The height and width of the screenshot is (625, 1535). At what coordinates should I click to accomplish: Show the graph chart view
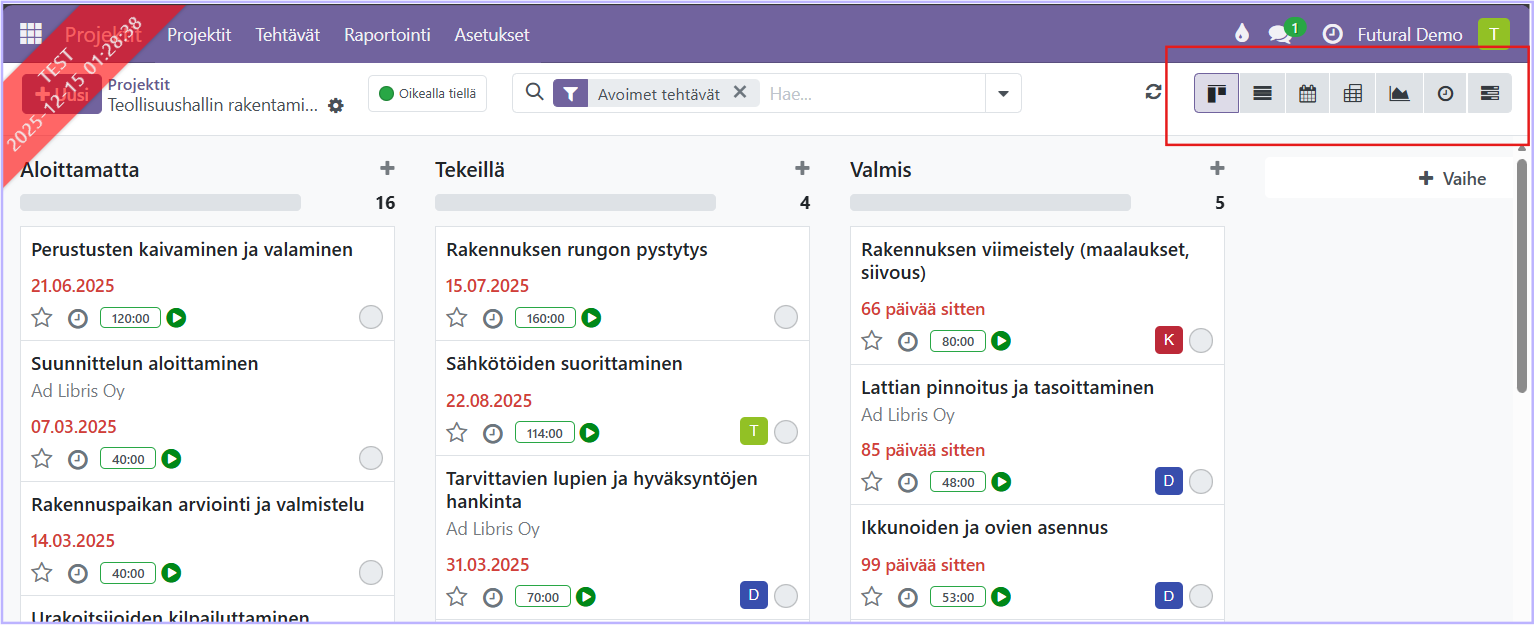click(1399, 94)
